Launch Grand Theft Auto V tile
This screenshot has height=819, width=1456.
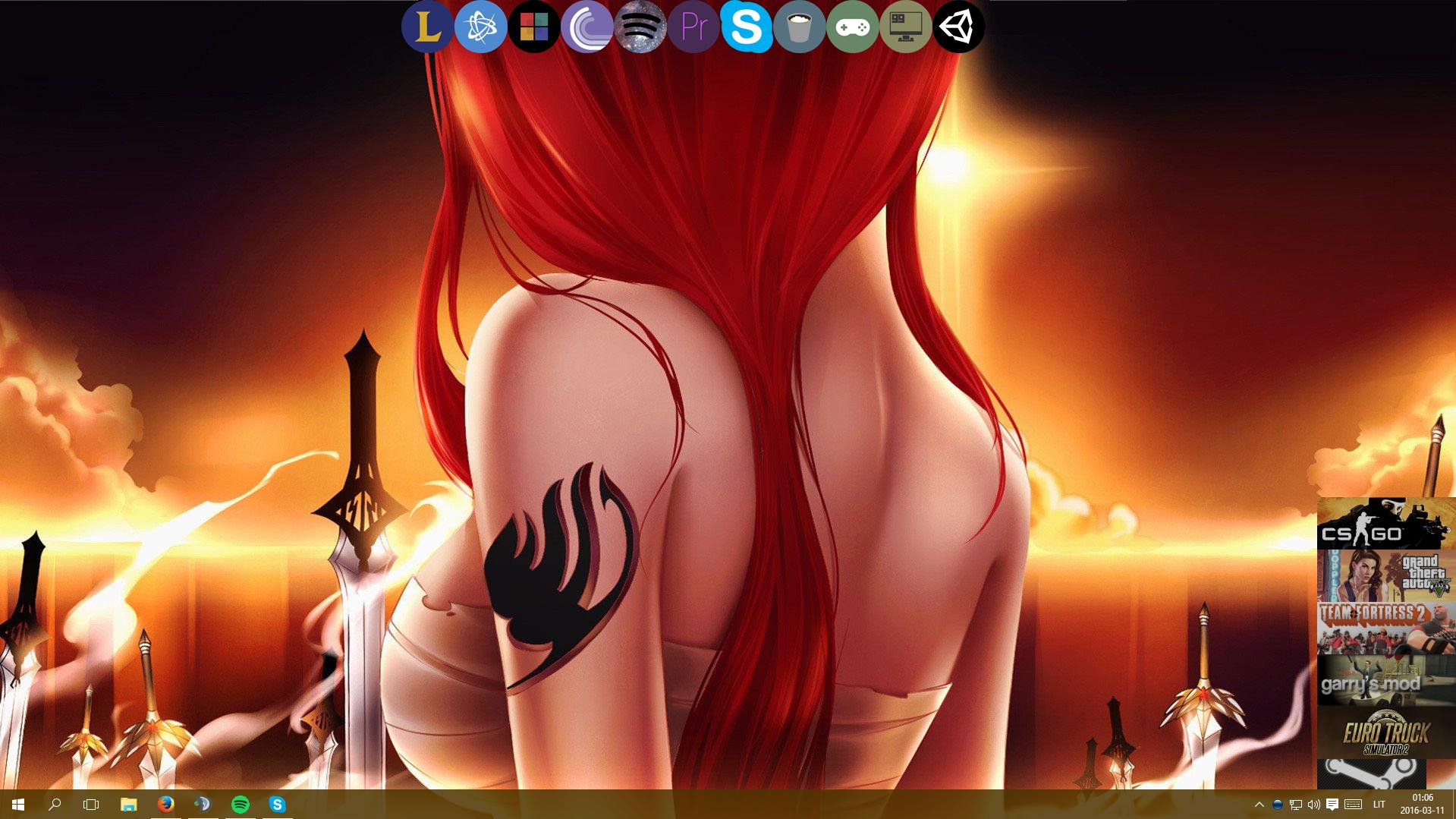tap(1386, 576)
